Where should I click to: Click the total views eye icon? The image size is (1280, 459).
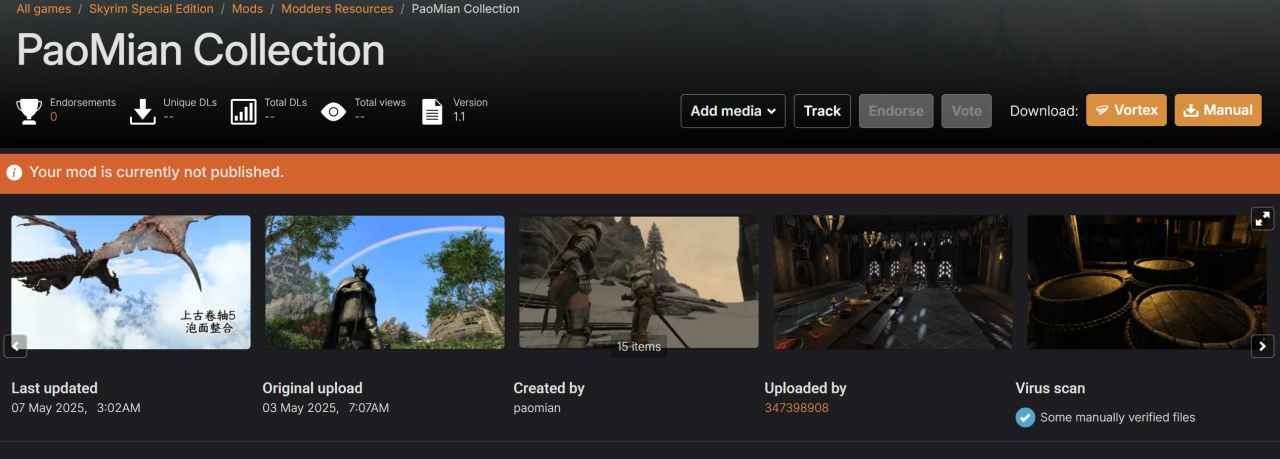333,111
